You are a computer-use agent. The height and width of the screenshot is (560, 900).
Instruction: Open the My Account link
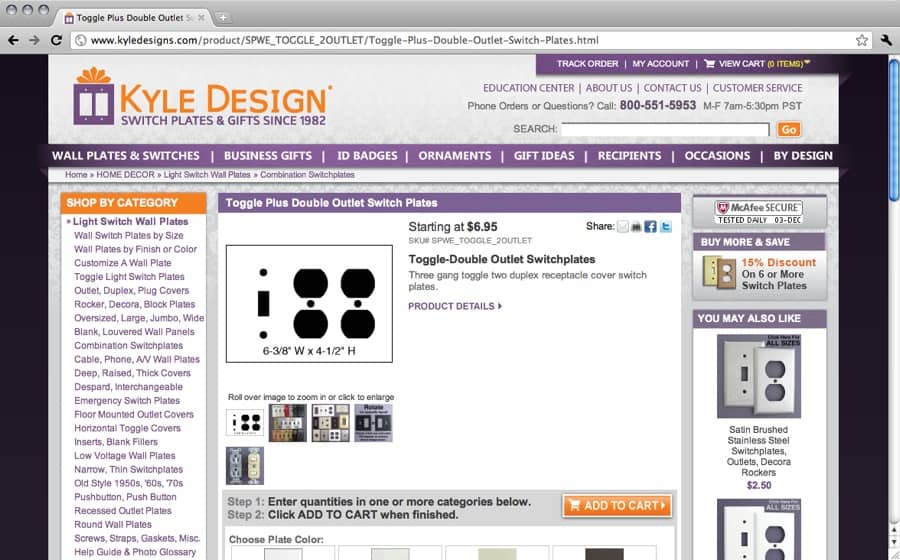pyautogui.click(x=661, y=64)
